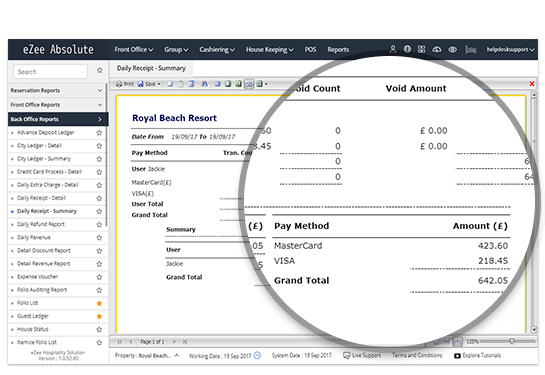
Task: Click the Working Date clock icon
Action: point(257,355)
